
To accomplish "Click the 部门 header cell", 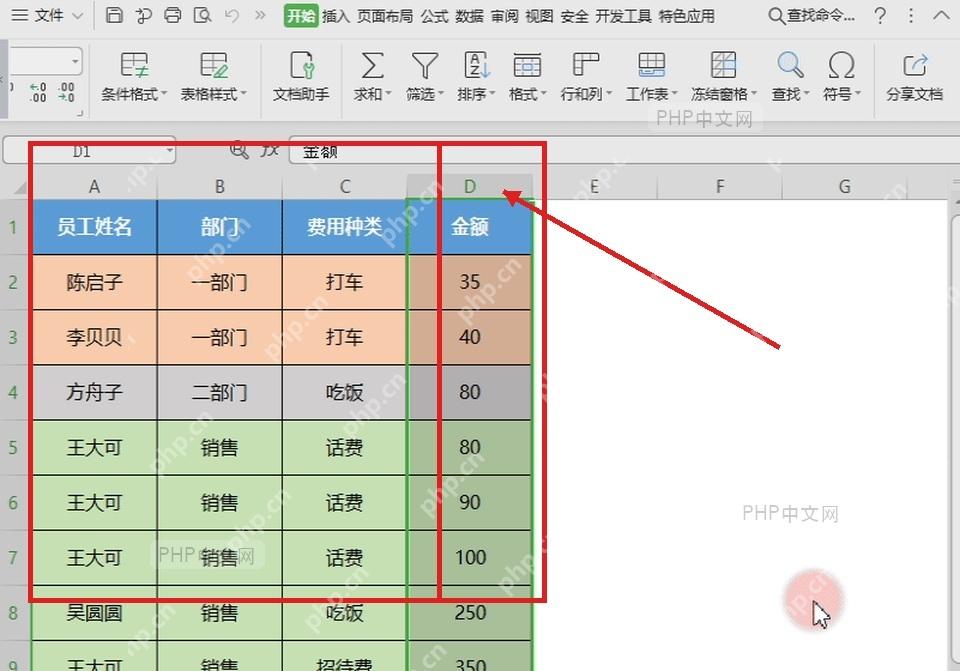I will click(220, 227).
